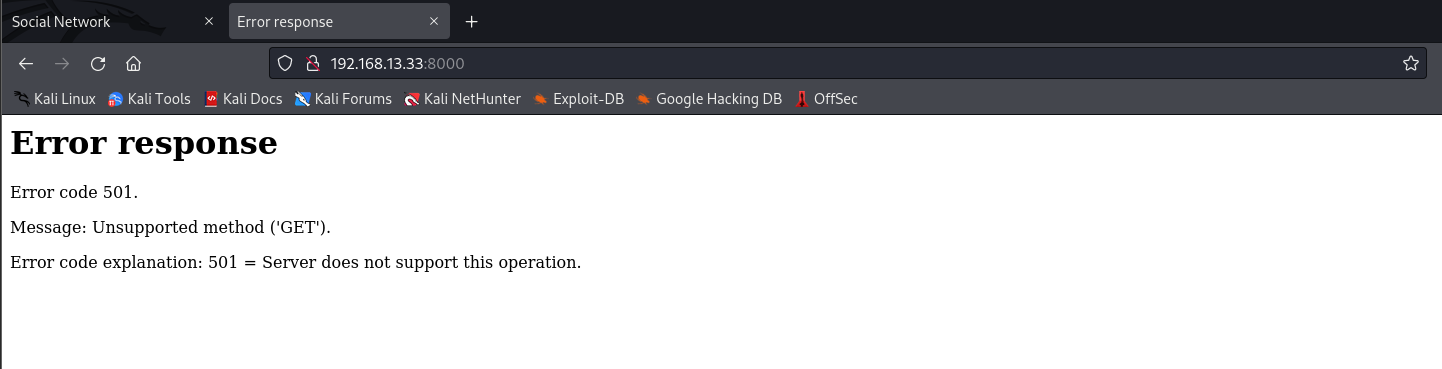The height and width of the screenshot is (369, 1442).
Task: Open a new tab with plus
Action: 472,21
